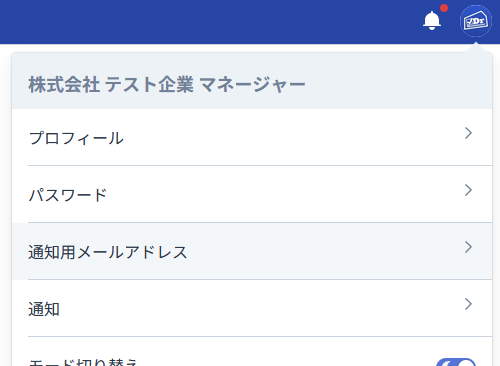Open the 通知用メールアドレス link
Image resolution: width=500 pixels, height=366 pixels.
[x=108, y=252]
